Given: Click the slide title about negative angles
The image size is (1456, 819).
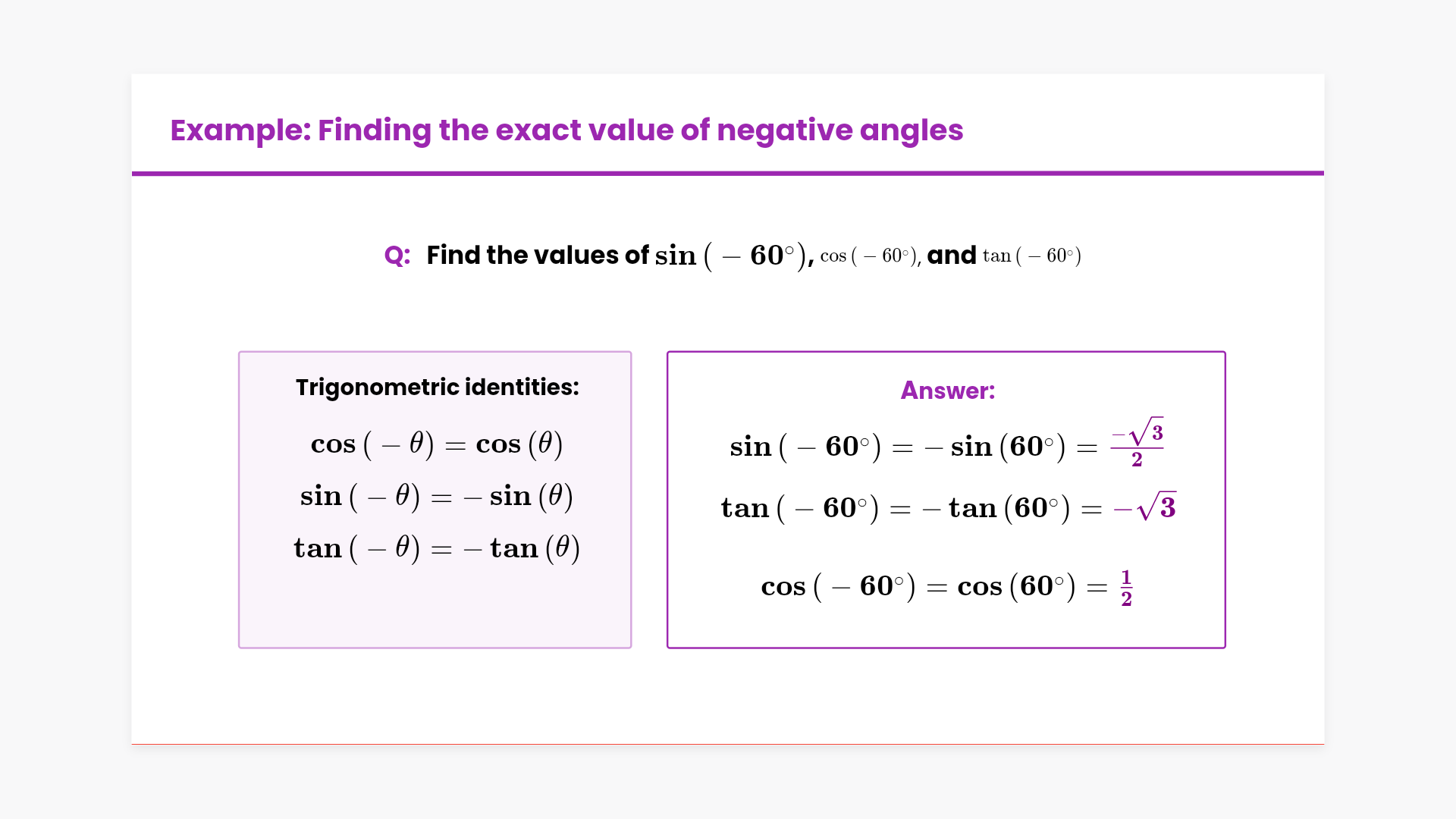Looking at the screenshot, I should click(x=566, y=130).
